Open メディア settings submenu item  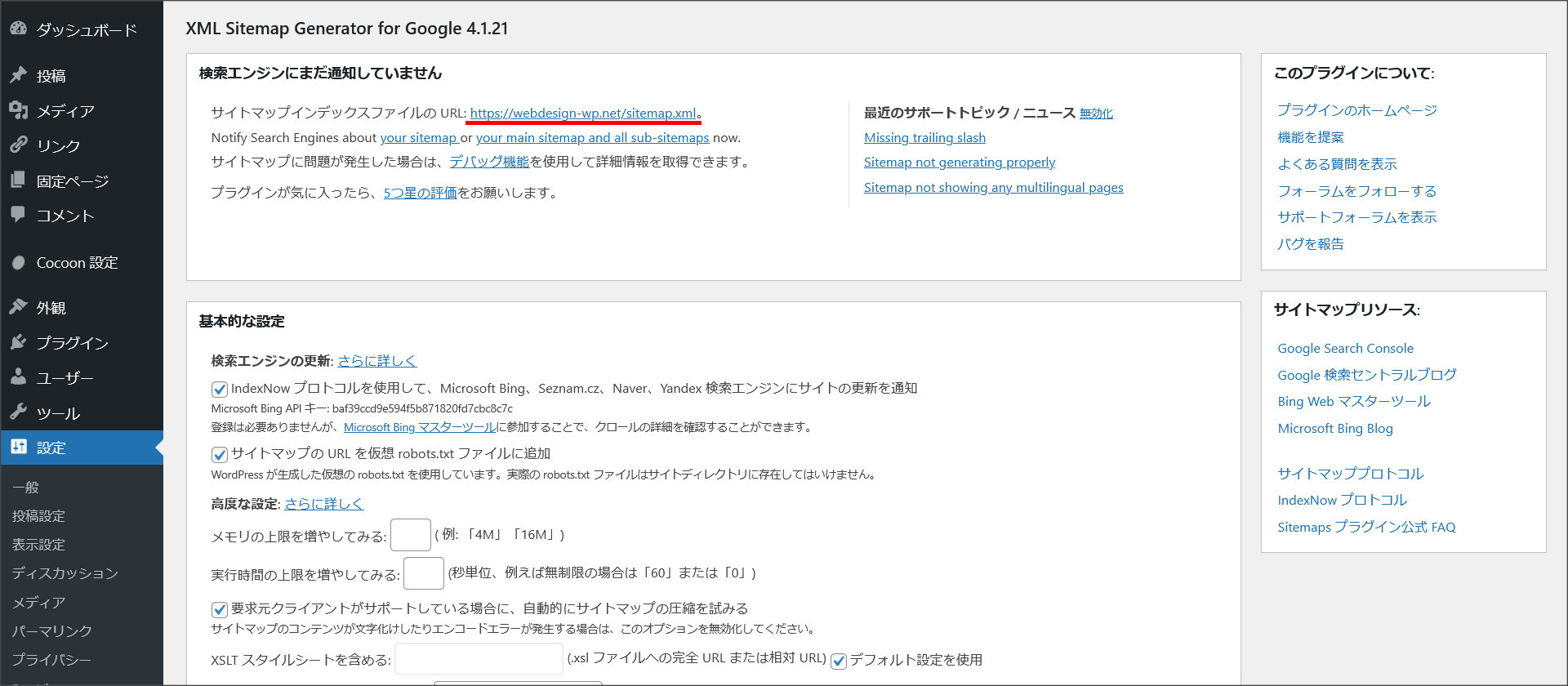tap(38, 602)
